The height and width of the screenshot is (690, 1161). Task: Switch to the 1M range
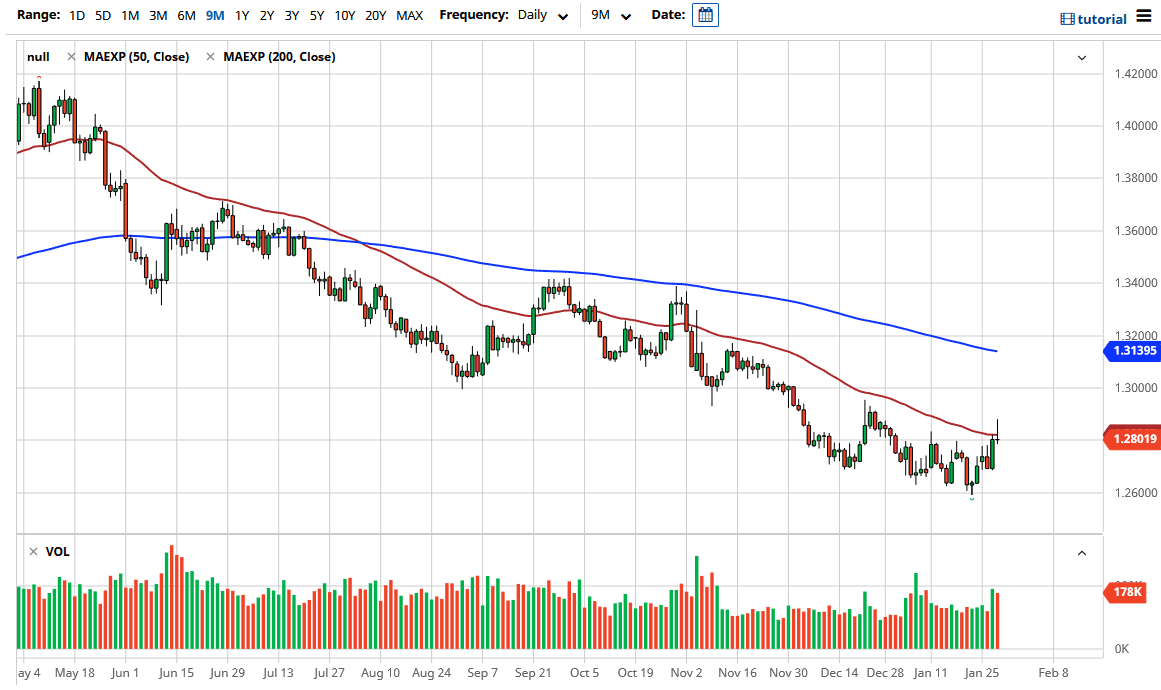point(128,15)
